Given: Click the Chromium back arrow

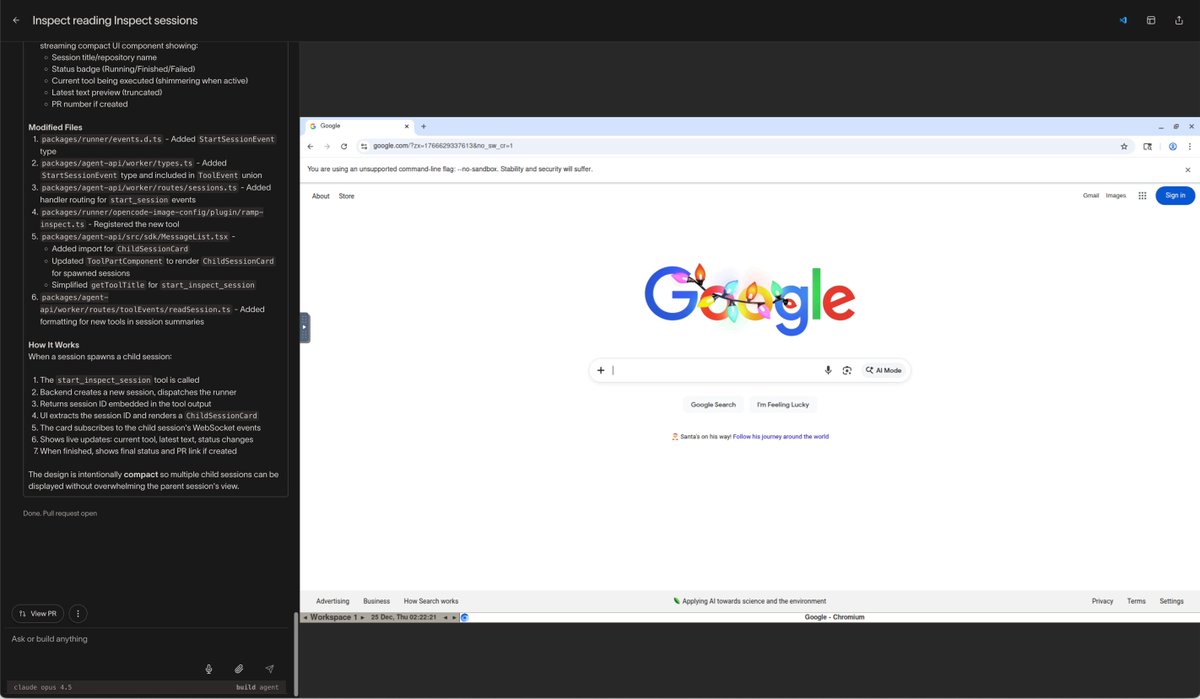Looking at the screenshot, I should click(311, 146).
